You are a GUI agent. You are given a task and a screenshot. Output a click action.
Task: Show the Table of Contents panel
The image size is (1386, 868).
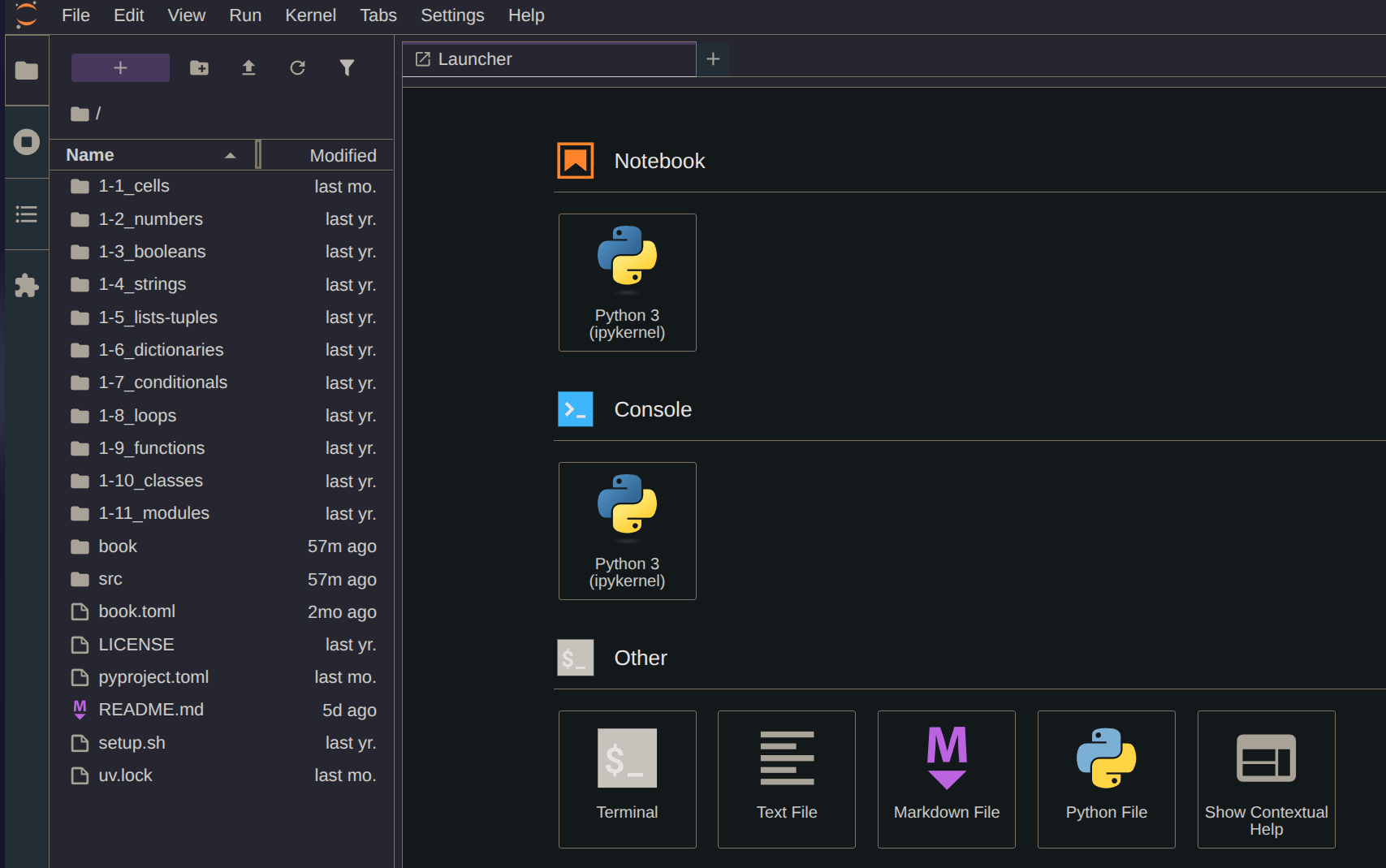(x=26, y=214)
